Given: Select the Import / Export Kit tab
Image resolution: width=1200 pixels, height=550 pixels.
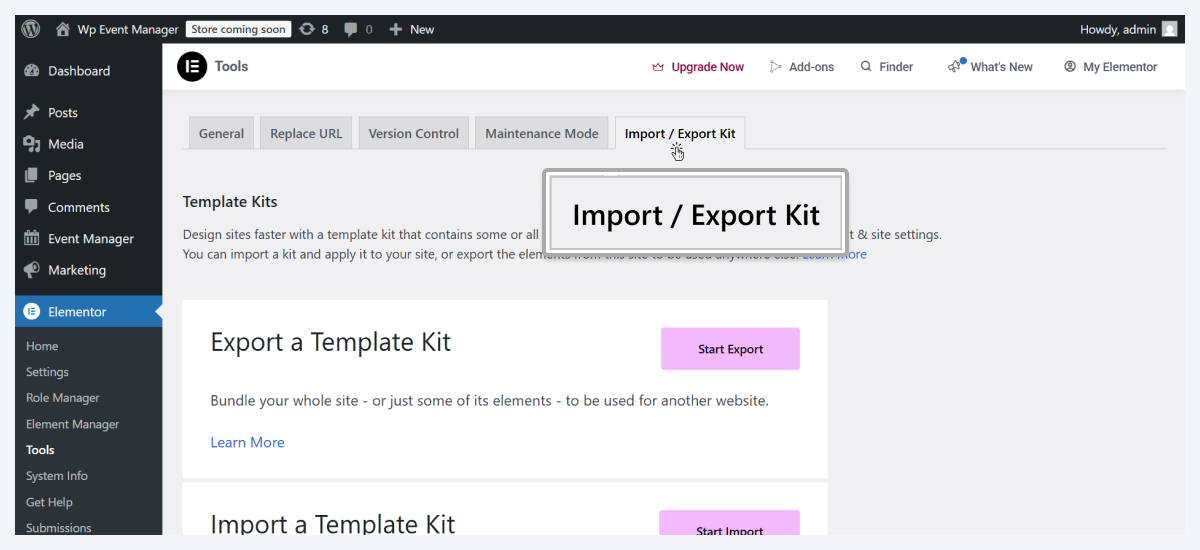Looking at the screenshot, I should coord(680,133).
